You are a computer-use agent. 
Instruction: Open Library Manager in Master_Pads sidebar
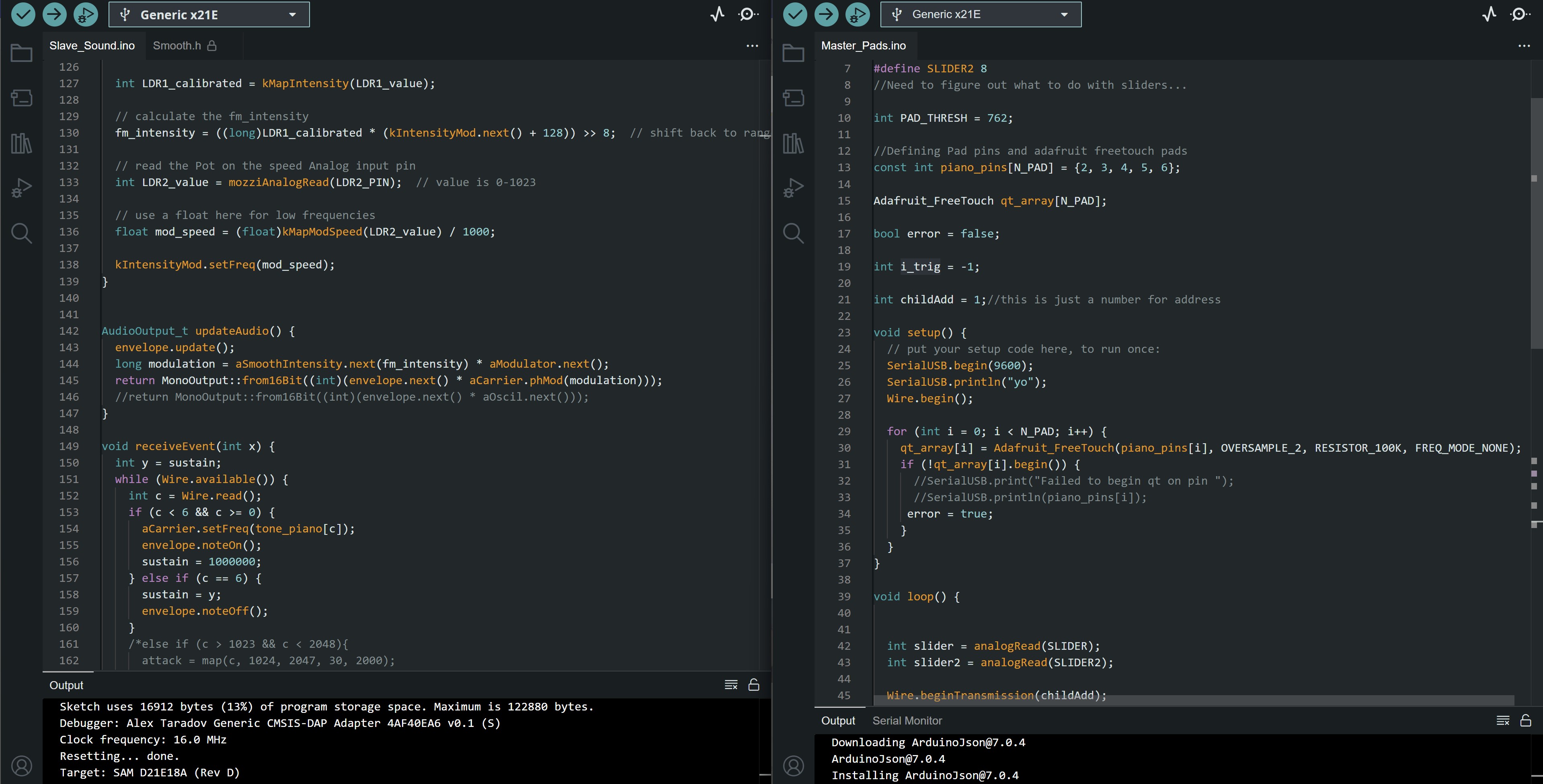tap(793, 143)
